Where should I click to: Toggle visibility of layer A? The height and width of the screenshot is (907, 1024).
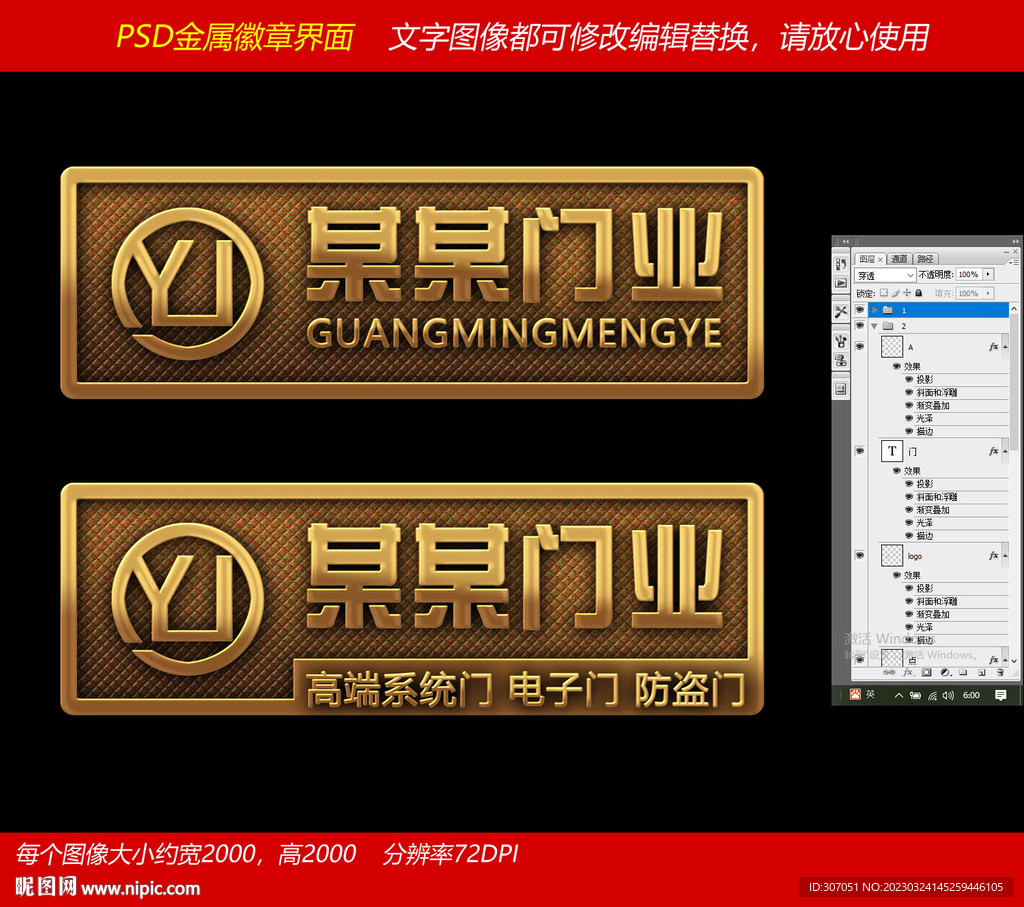point(859,346)
